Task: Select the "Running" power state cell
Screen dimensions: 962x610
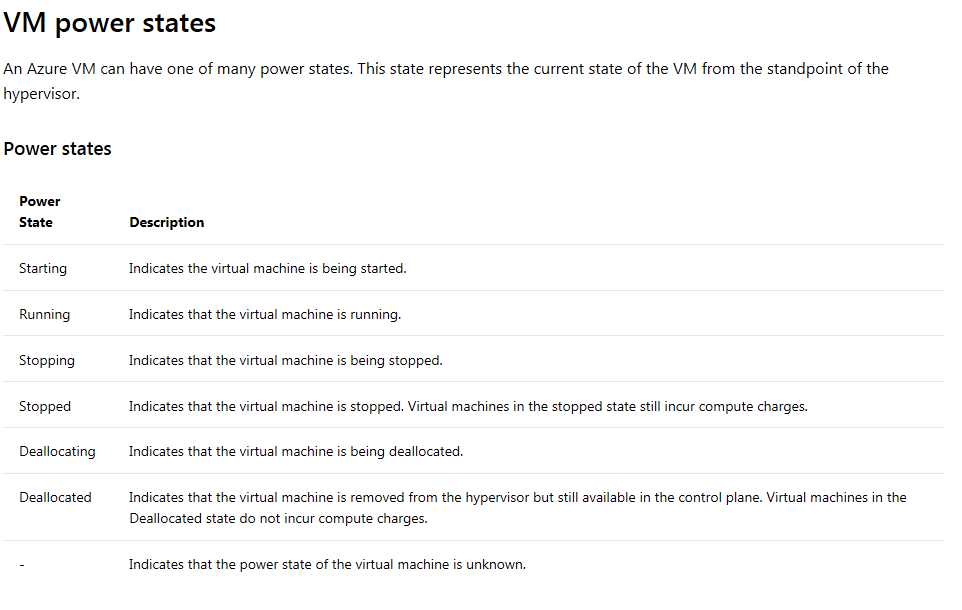Action: pos(44,314)
